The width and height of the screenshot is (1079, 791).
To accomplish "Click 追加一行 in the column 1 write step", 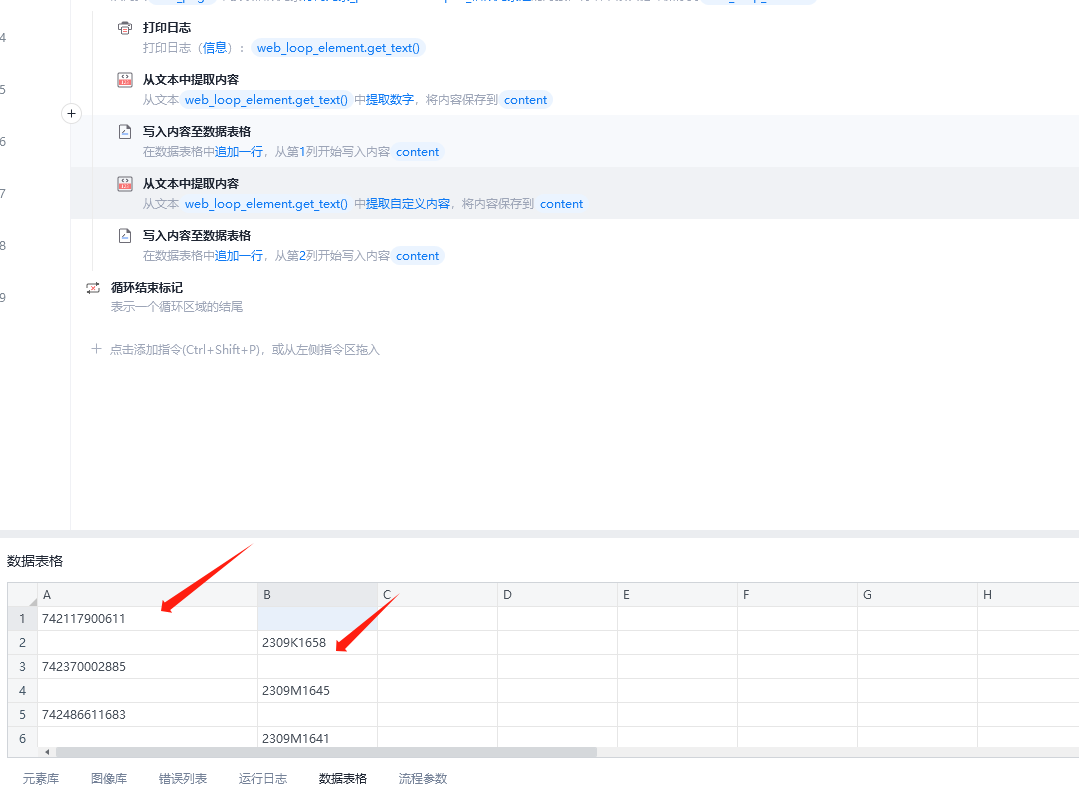I will click(239, 151).
